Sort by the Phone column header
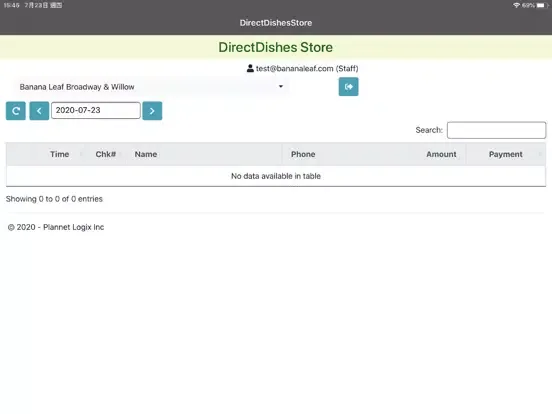 point(303,154)
